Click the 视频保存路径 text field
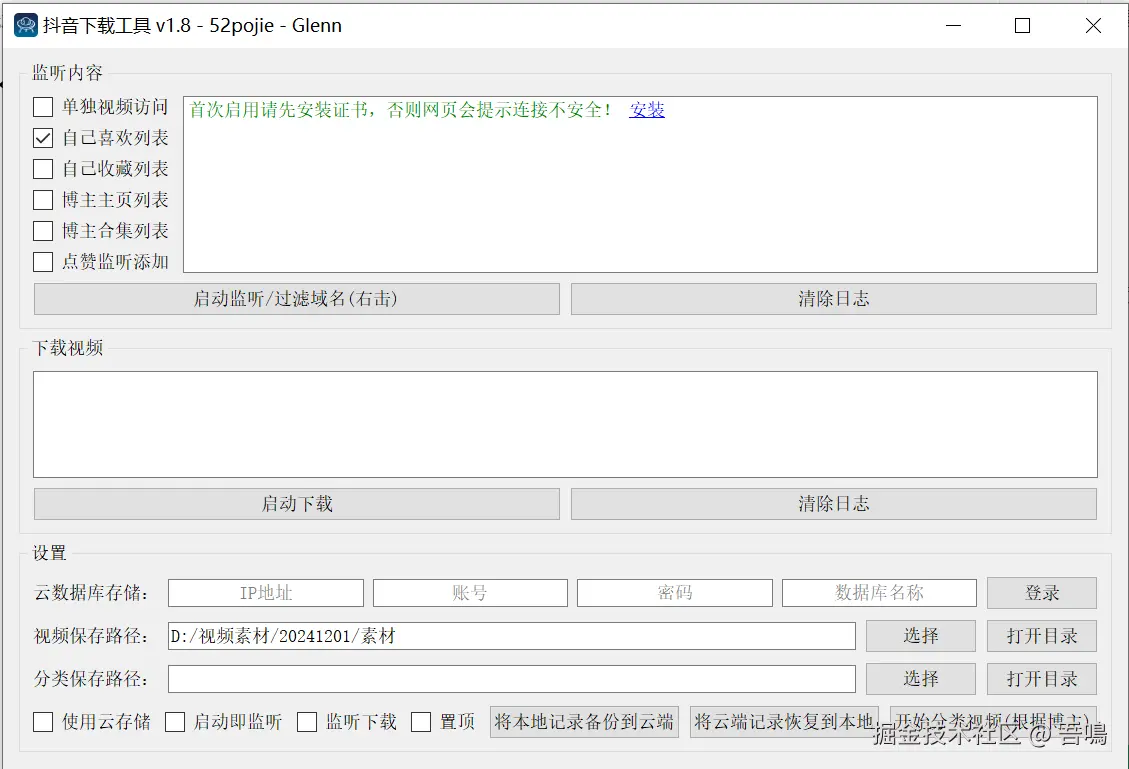 (512, 637)
